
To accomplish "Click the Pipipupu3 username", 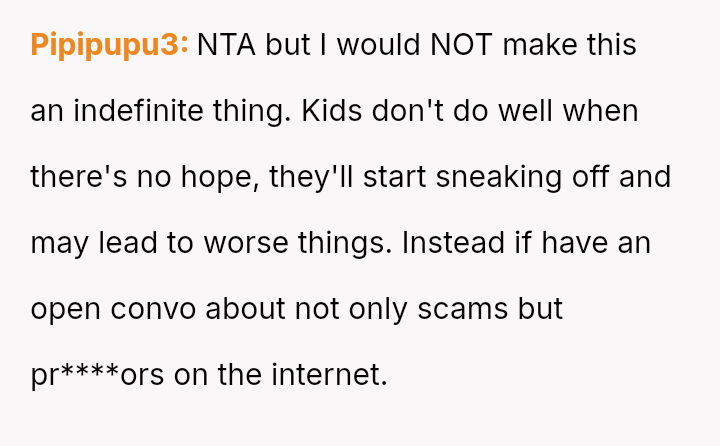I will [x=109, y=45].
